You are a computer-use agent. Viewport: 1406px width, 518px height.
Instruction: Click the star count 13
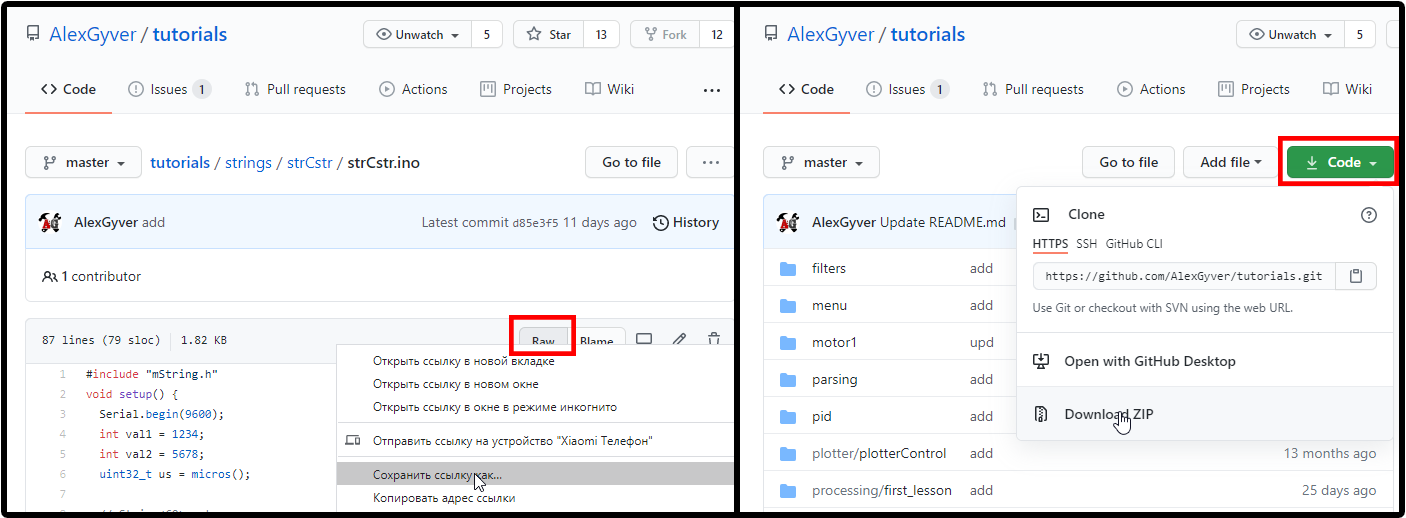point(601,34)
